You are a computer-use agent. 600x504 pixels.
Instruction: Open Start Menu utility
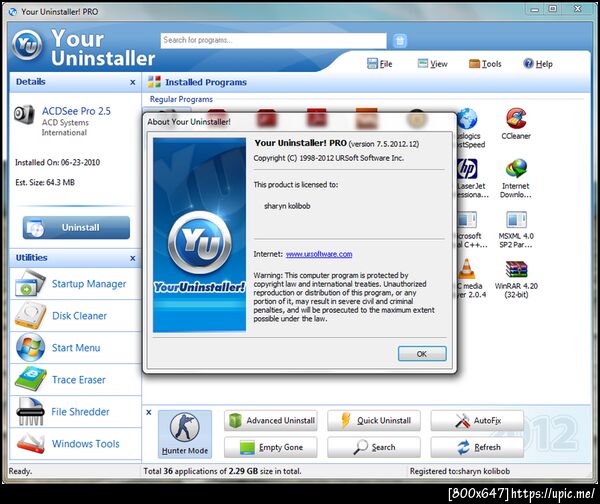(x=75, y=347)
